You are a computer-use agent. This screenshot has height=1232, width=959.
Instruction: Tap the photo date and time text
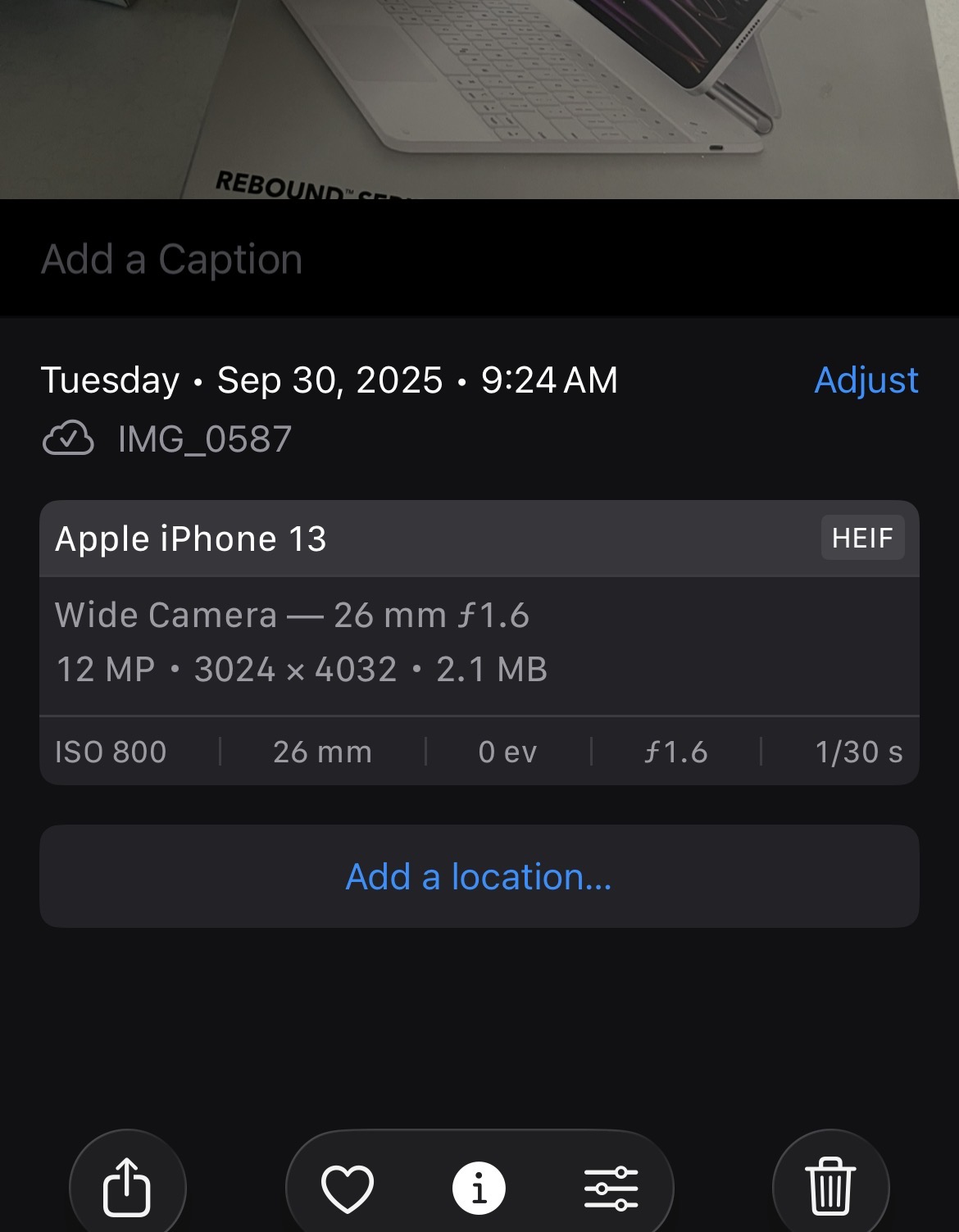[330, 380]
